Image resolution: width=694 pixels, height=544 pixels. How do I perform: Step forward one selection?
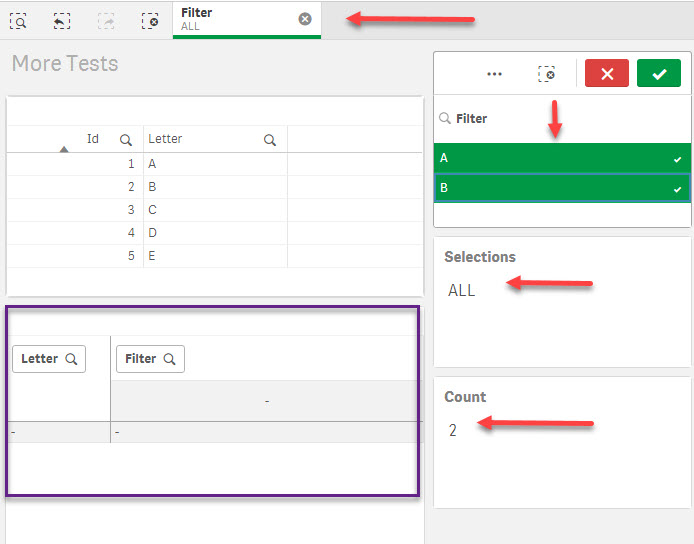[106, 21]
